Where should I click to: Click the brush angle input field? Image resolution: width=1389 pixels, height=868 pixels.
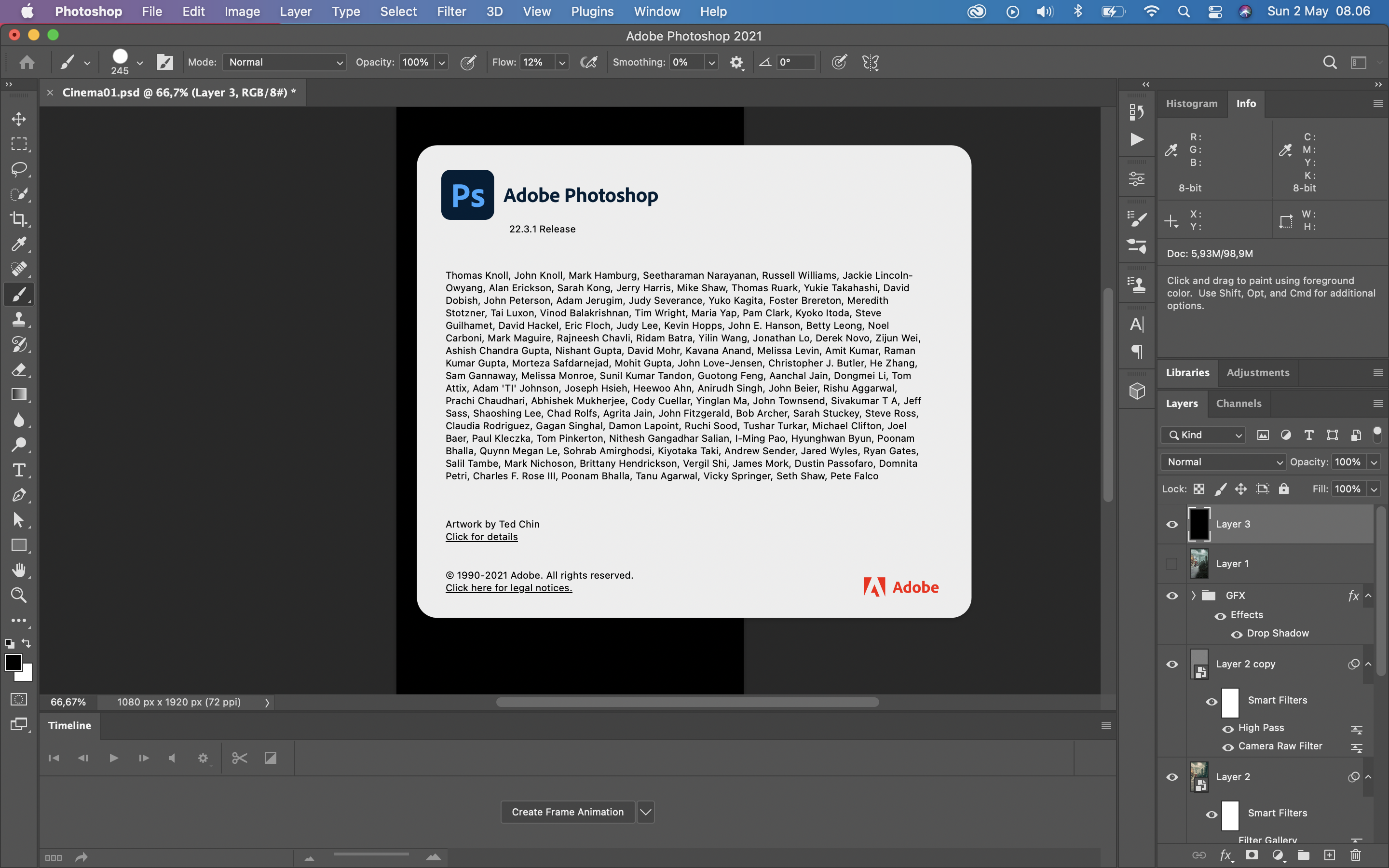click(x=795, y=62)
